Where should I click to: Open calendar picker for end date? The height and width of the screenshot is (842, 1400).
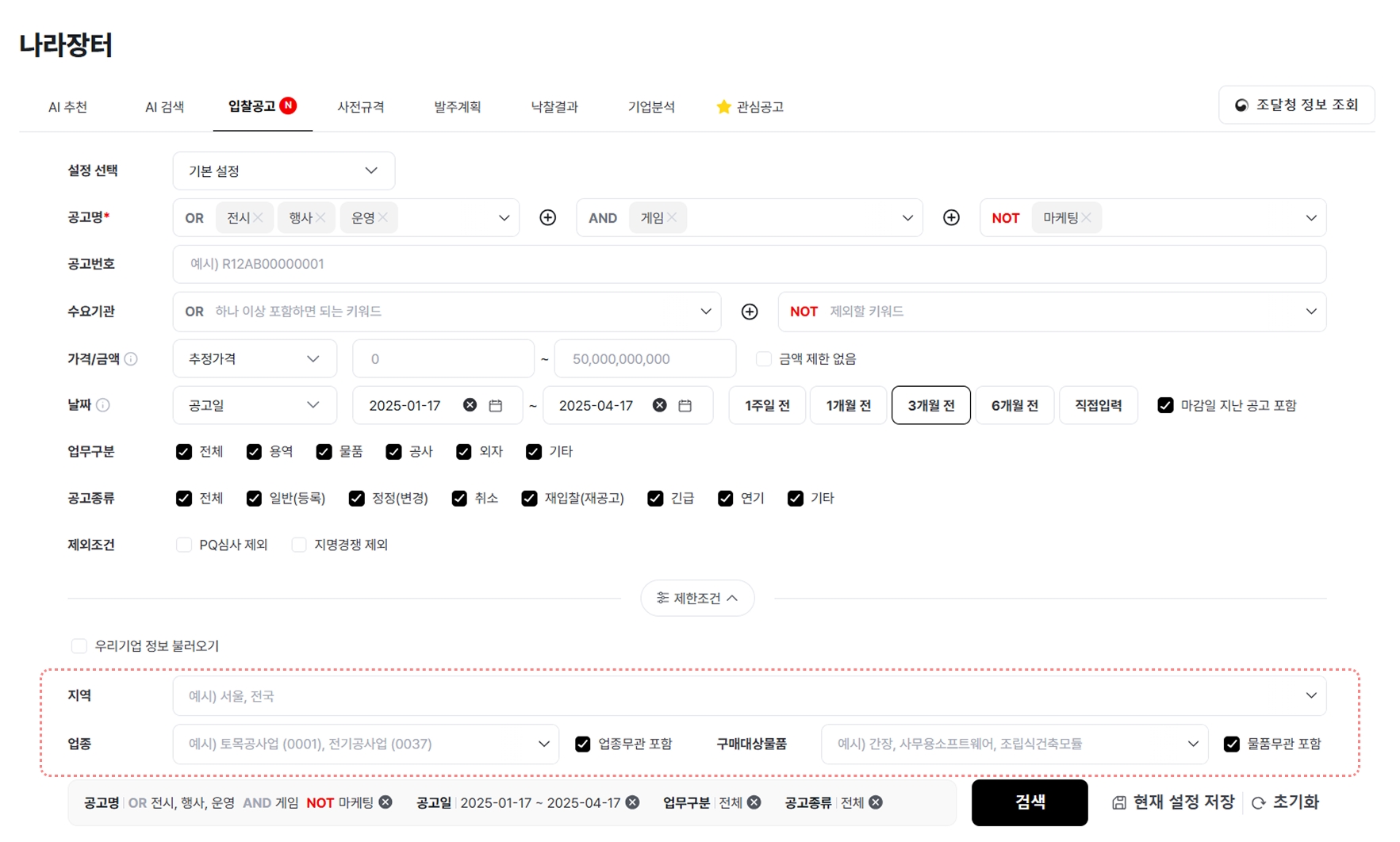click(x=685, y=405)
